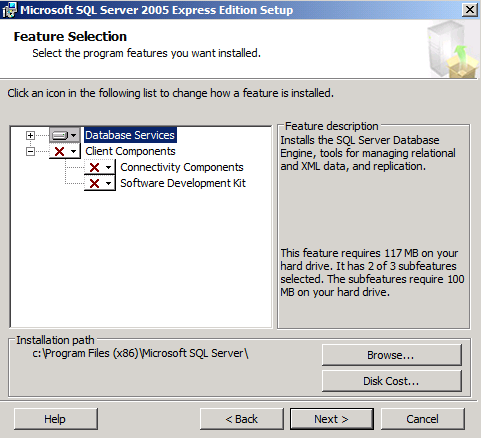The width and height of the screenshot is (481, 438).
Task: Select the Client Components feature label
Action: 130,151
